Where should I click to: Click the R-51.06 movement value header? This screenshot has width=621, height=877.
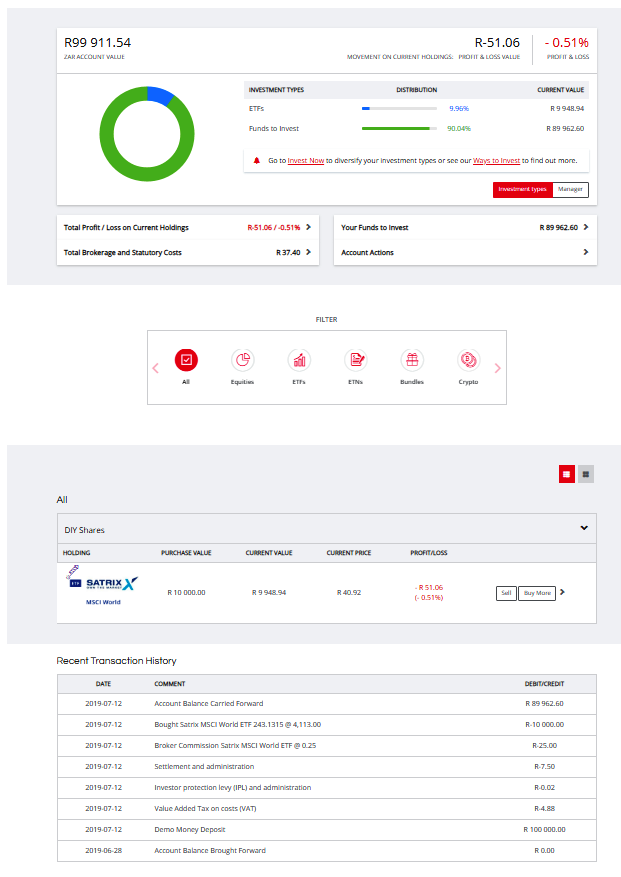pos(497,43)
